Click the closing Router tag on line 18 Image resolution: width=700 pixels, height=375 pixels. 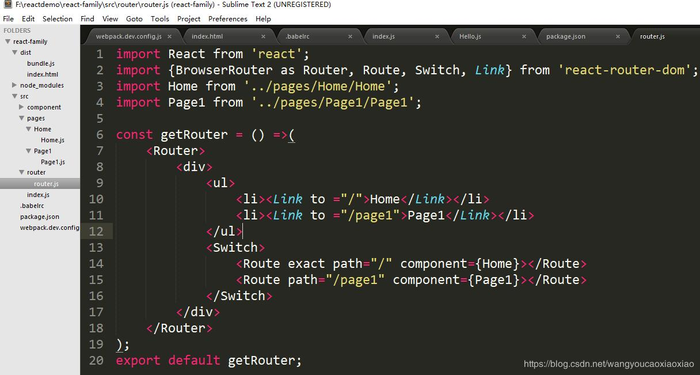(x=179, y=328)
